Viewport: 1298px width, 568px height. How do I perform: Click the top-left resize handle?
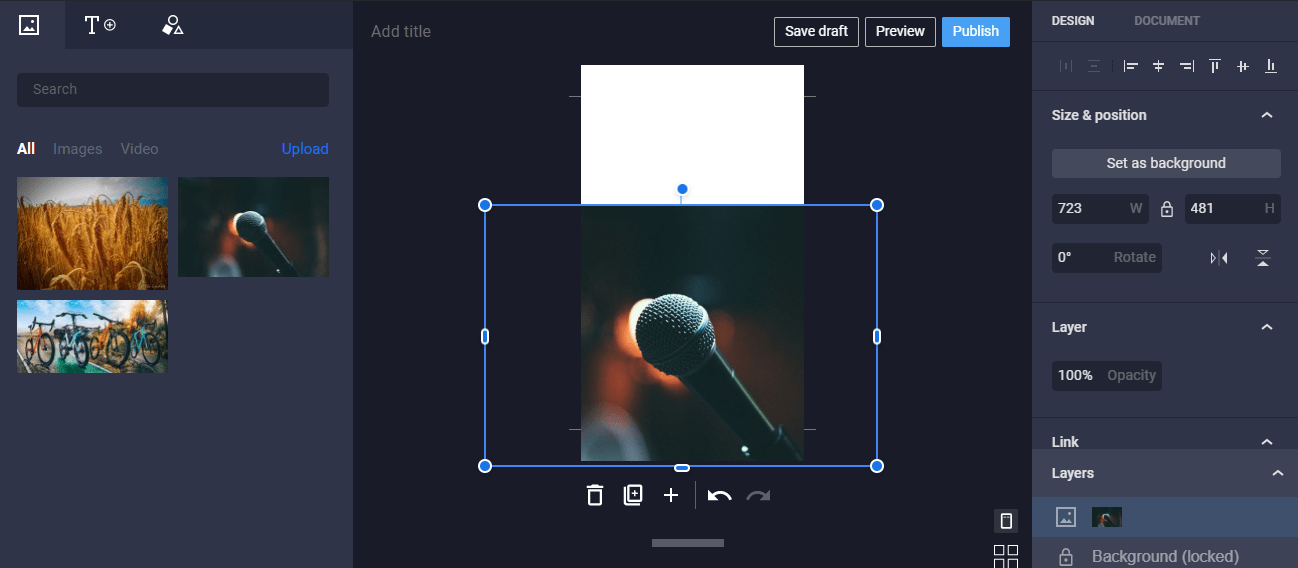(485, 205)
